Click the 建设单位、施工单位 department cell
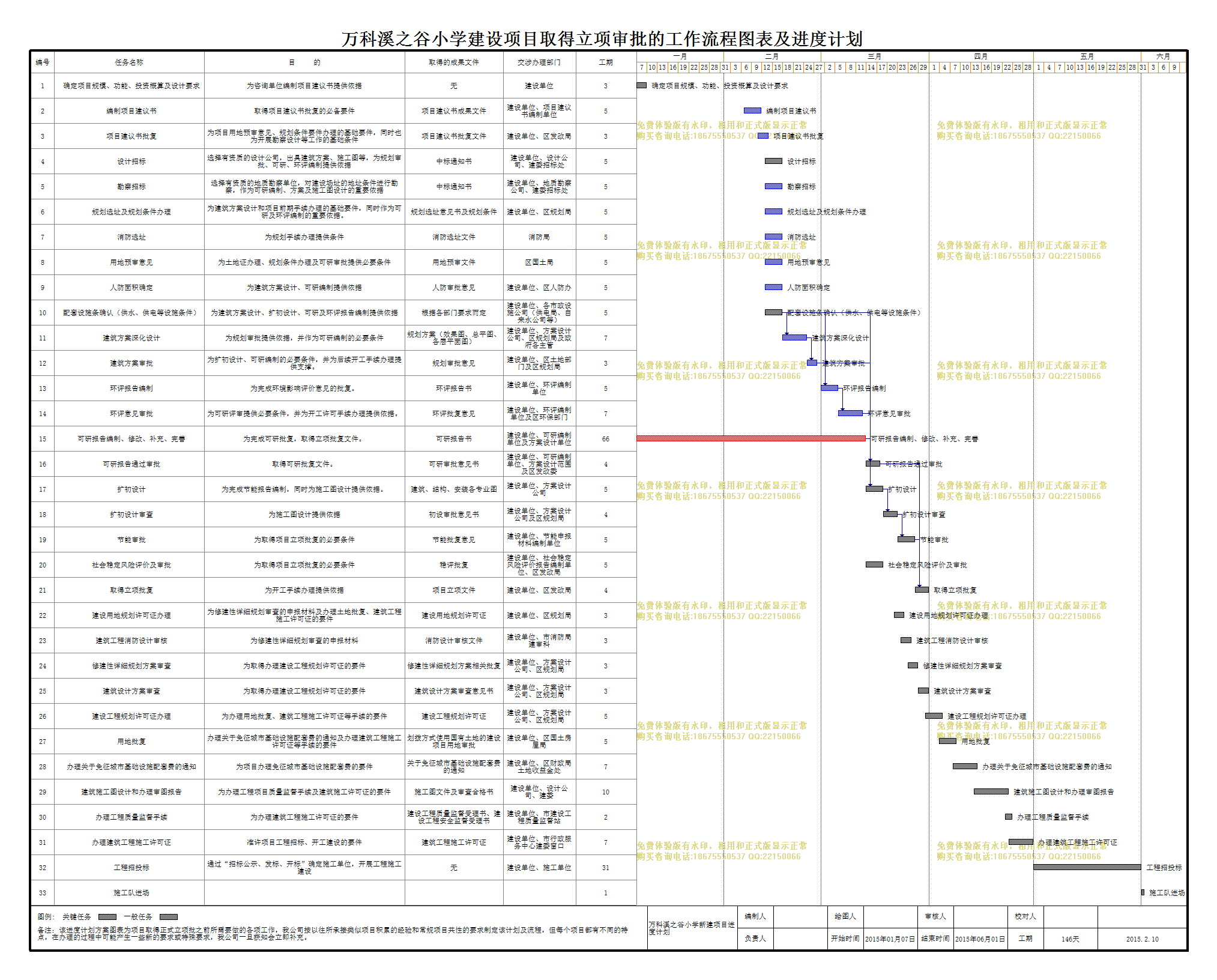 pyautogui.click(x=539, y=868)
